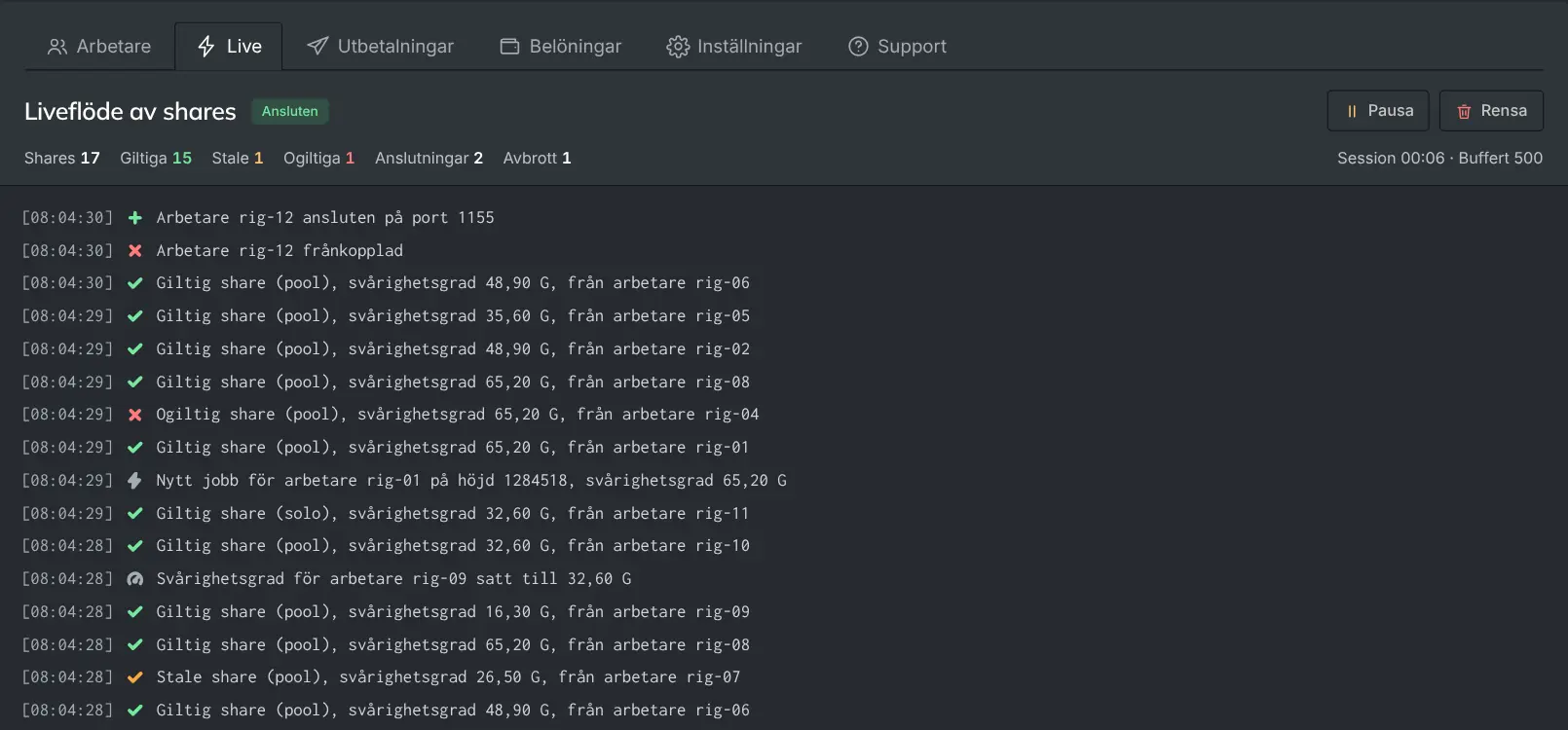Click the Stale 1 counter

click(238, 158)
